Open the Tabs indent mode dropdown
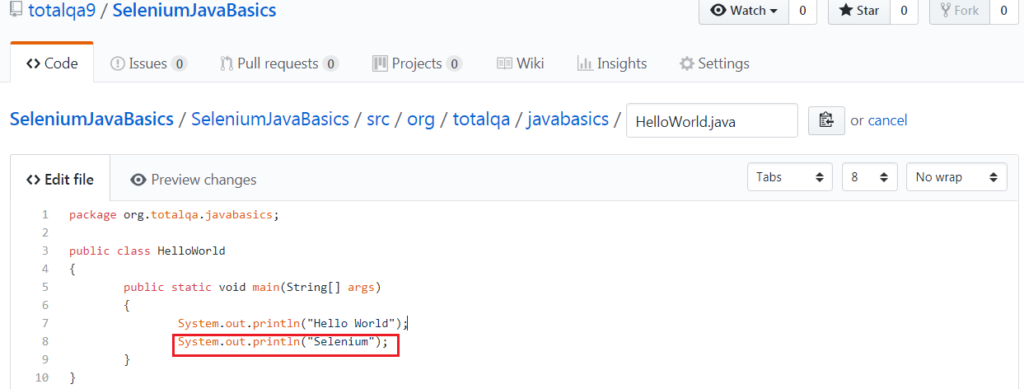The image size is (1024, 389). (790, 177)
